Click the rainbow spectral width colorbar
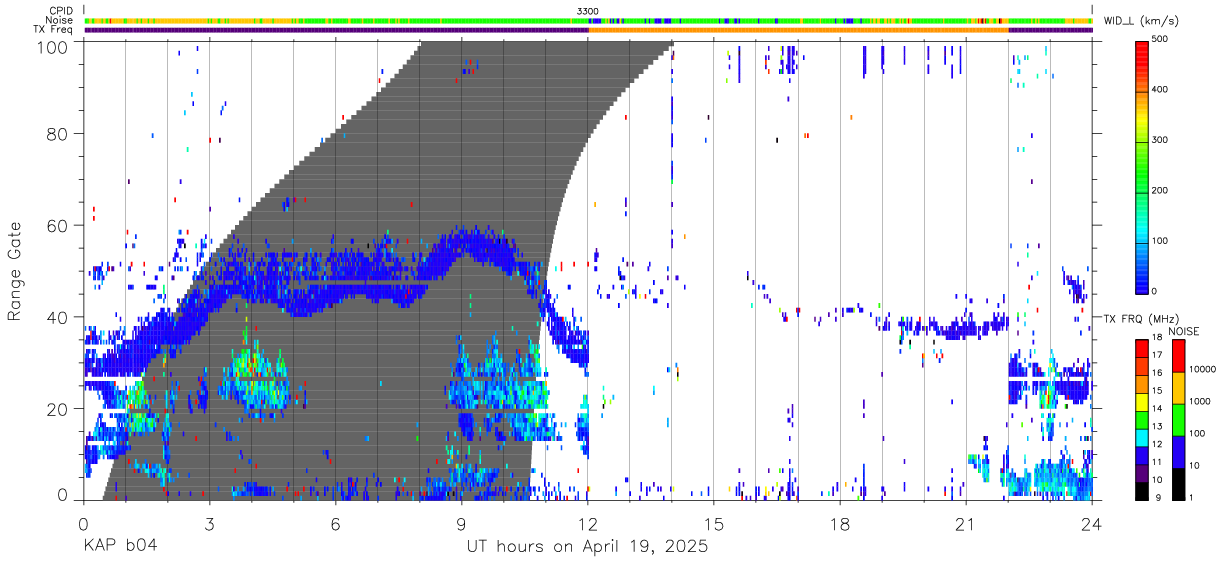The image size is (1228, 567). 1141,166
